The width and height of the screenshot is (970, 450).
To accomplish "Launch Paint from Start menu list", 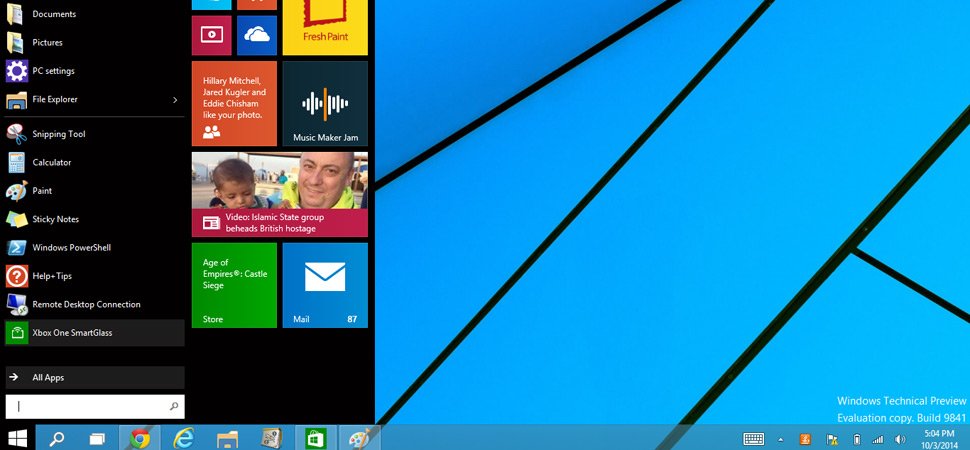I will [95, 191].
